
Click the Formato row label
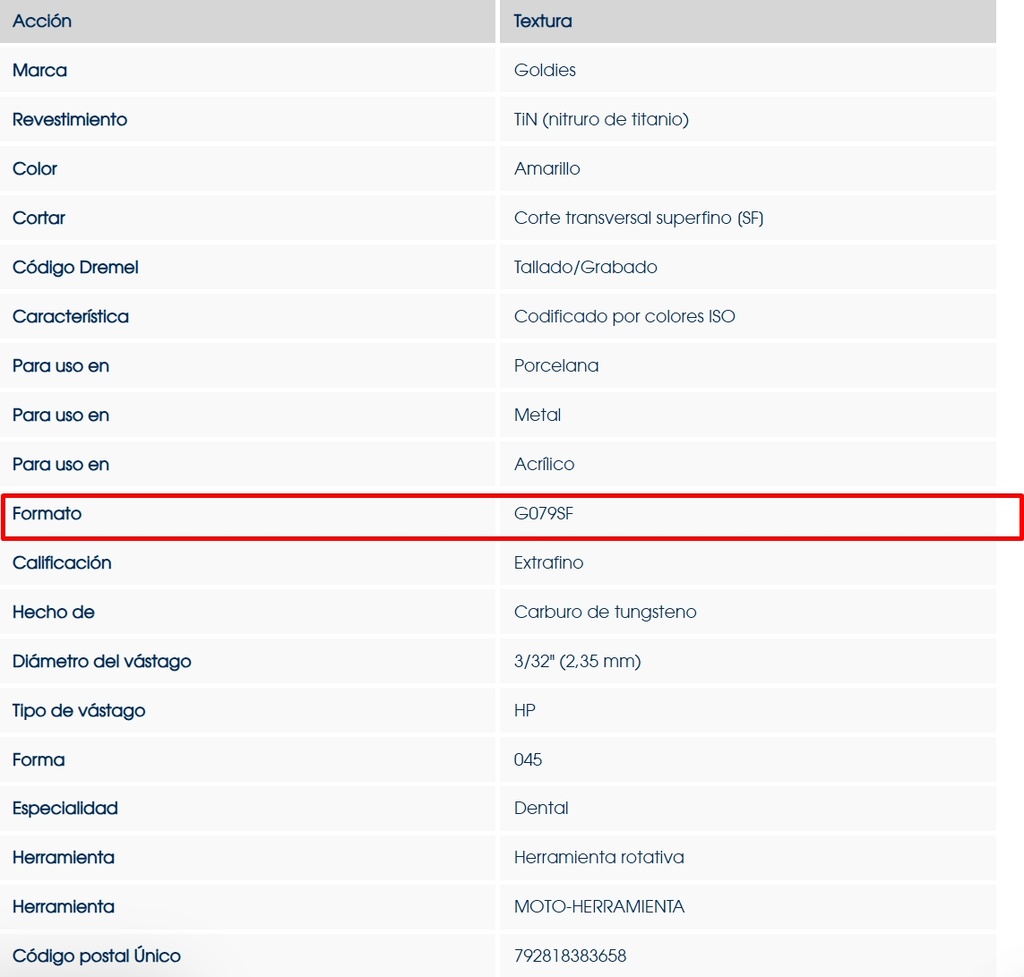coord(47,514)
